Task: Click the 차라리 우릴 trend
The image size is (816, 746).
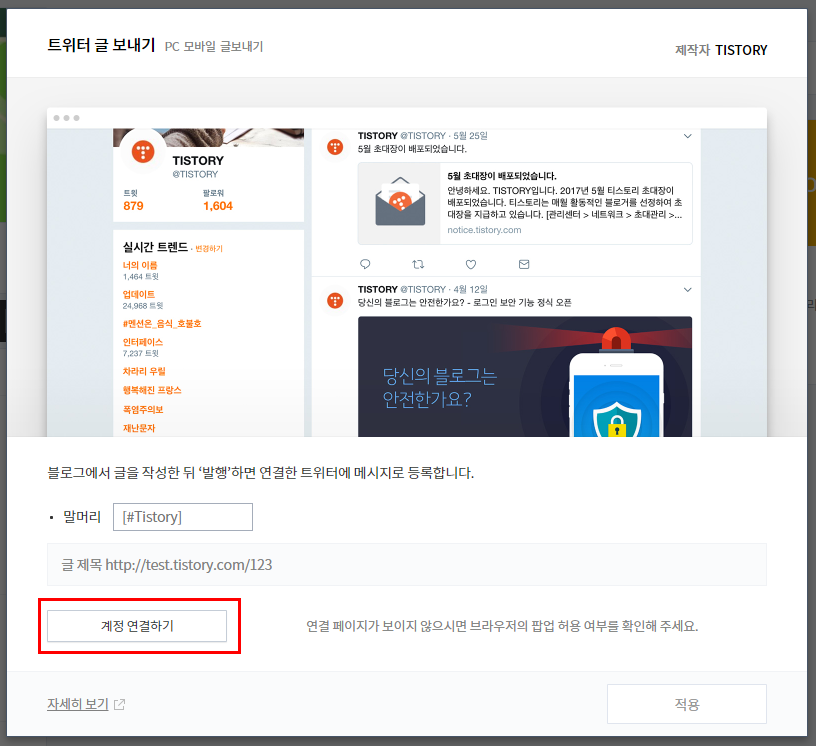Action: (144, 371)
